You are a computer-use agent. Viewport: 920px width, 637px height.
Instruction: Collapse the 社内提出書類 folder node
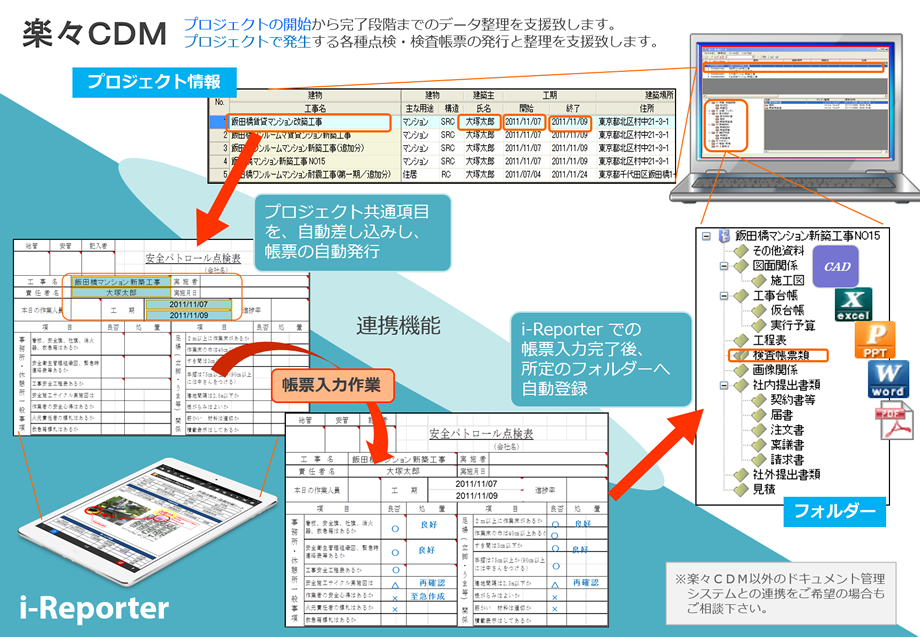point(724,385)
